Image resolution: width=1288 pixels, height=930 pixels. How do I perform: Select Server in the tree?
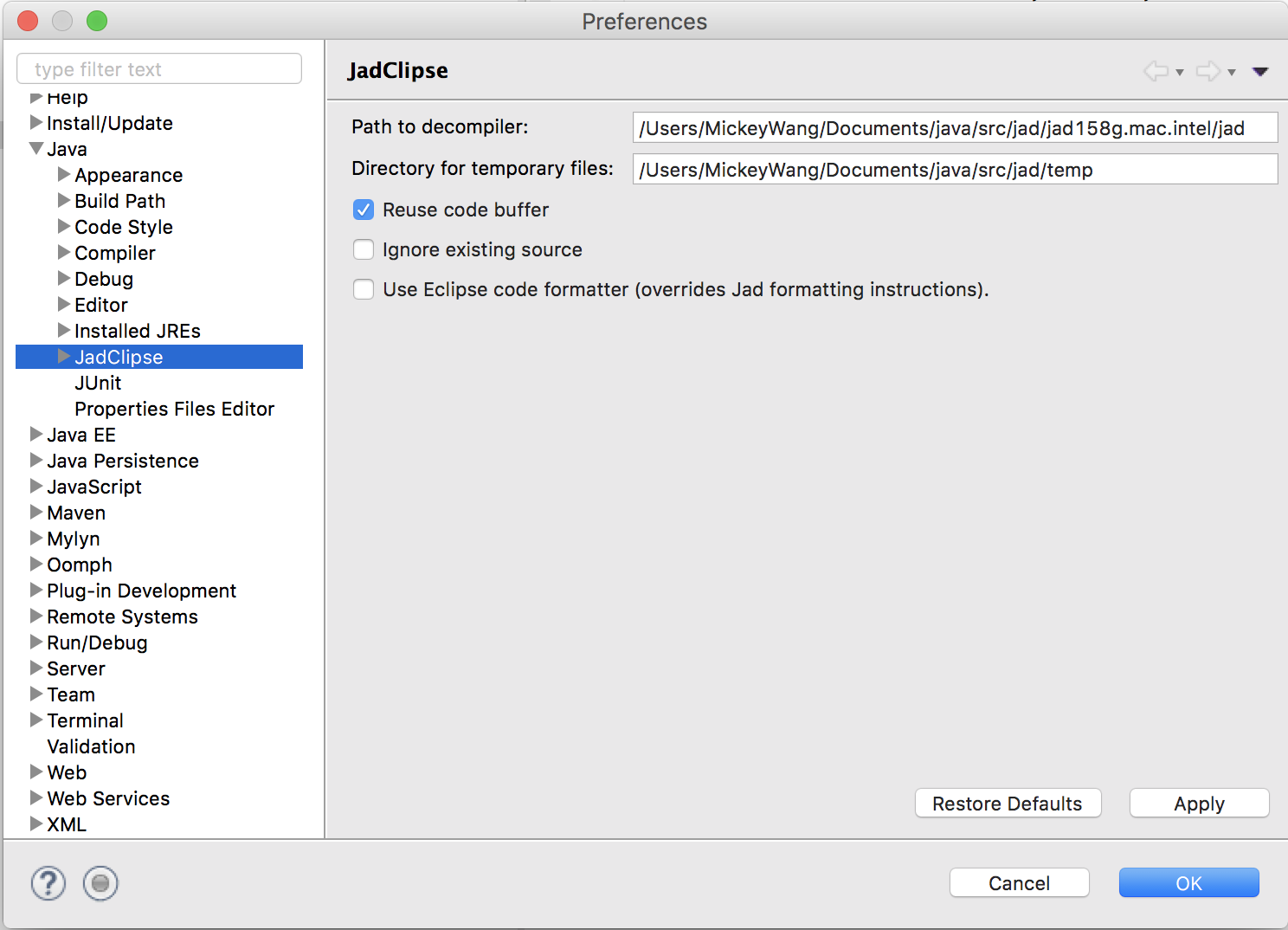pyautogui.click(x=76, y=668)
